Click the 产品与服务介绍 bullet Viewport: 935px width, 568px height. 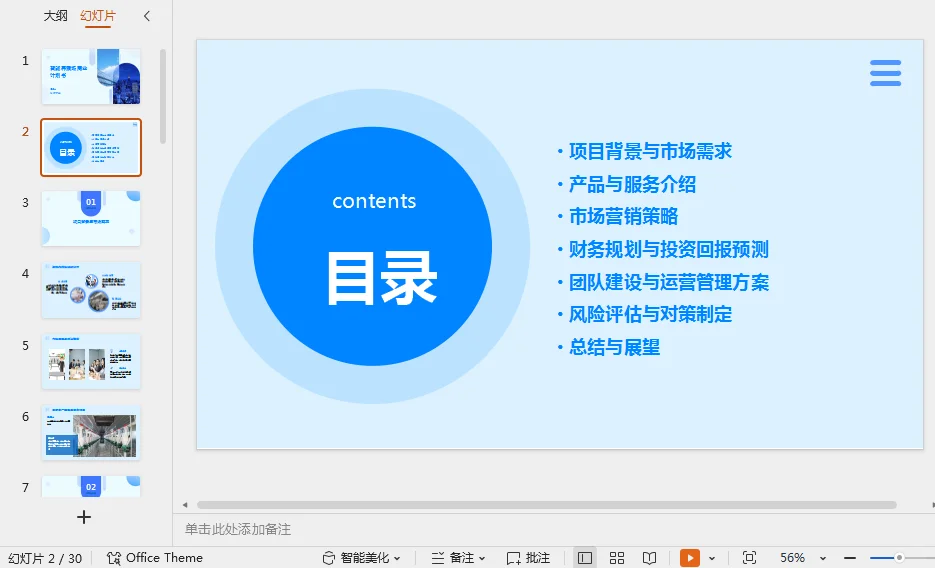coord(632,184)
